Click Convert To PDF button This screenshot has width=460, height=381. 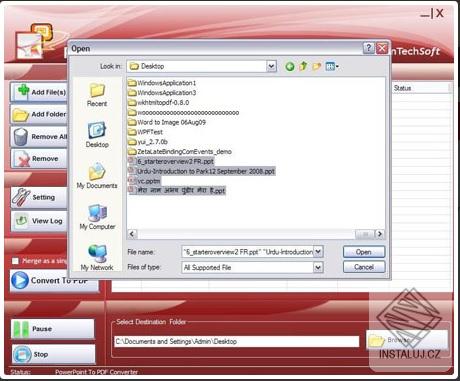click(54, 281)
